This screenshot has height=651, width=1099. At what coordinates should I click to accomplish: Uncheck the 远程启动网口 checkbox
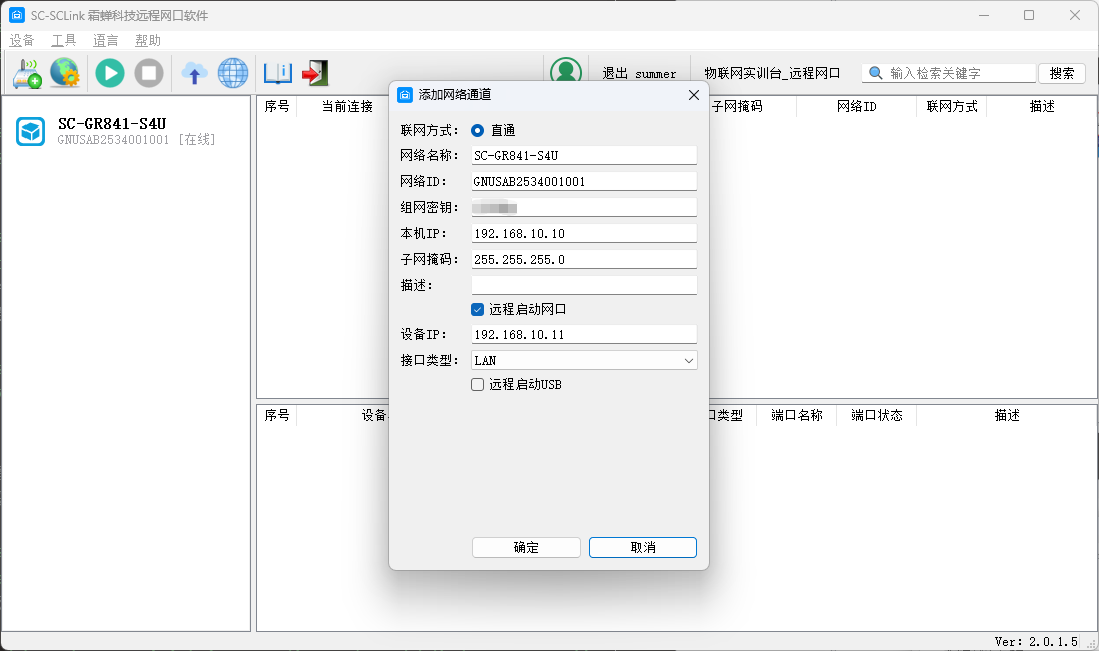tap(478, 310)
